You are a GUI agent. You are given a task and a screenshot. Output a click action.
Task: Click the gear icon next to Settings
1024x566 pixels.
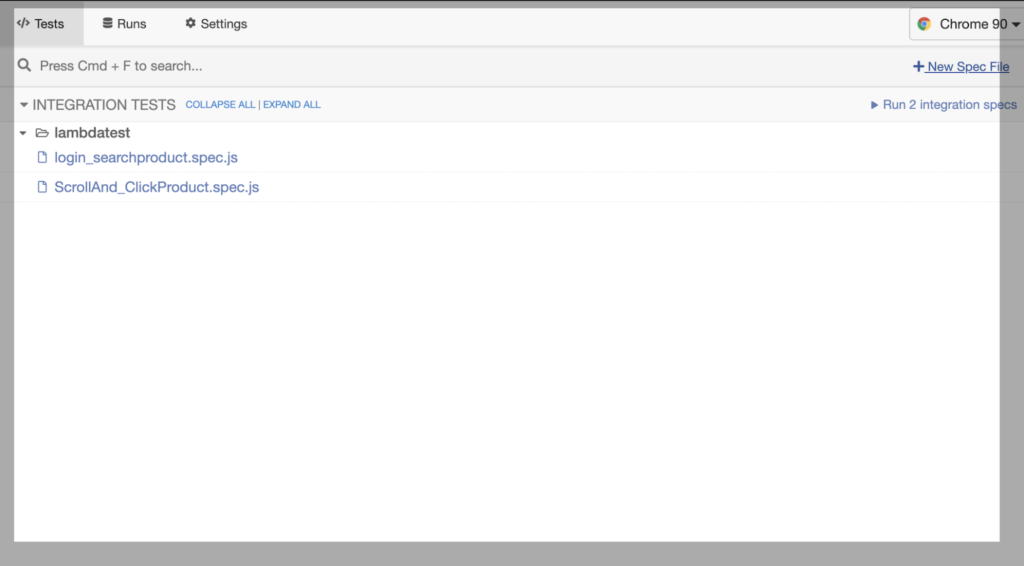(190, 23)
